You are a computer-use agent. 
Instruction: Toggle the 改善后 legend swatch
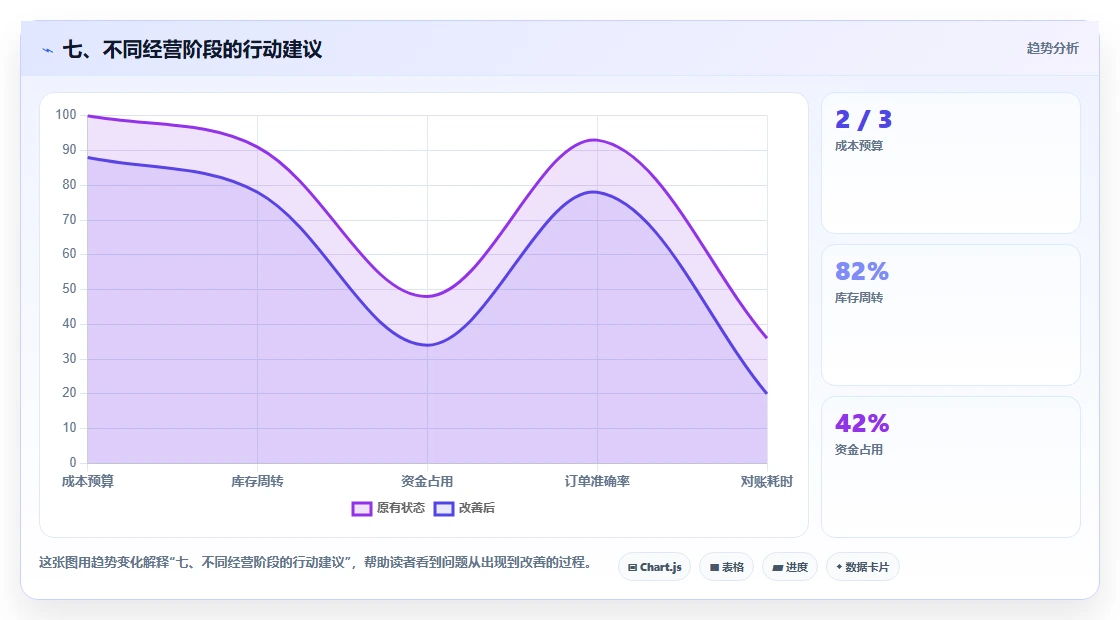pyautogui.click(x=444, y=509)
